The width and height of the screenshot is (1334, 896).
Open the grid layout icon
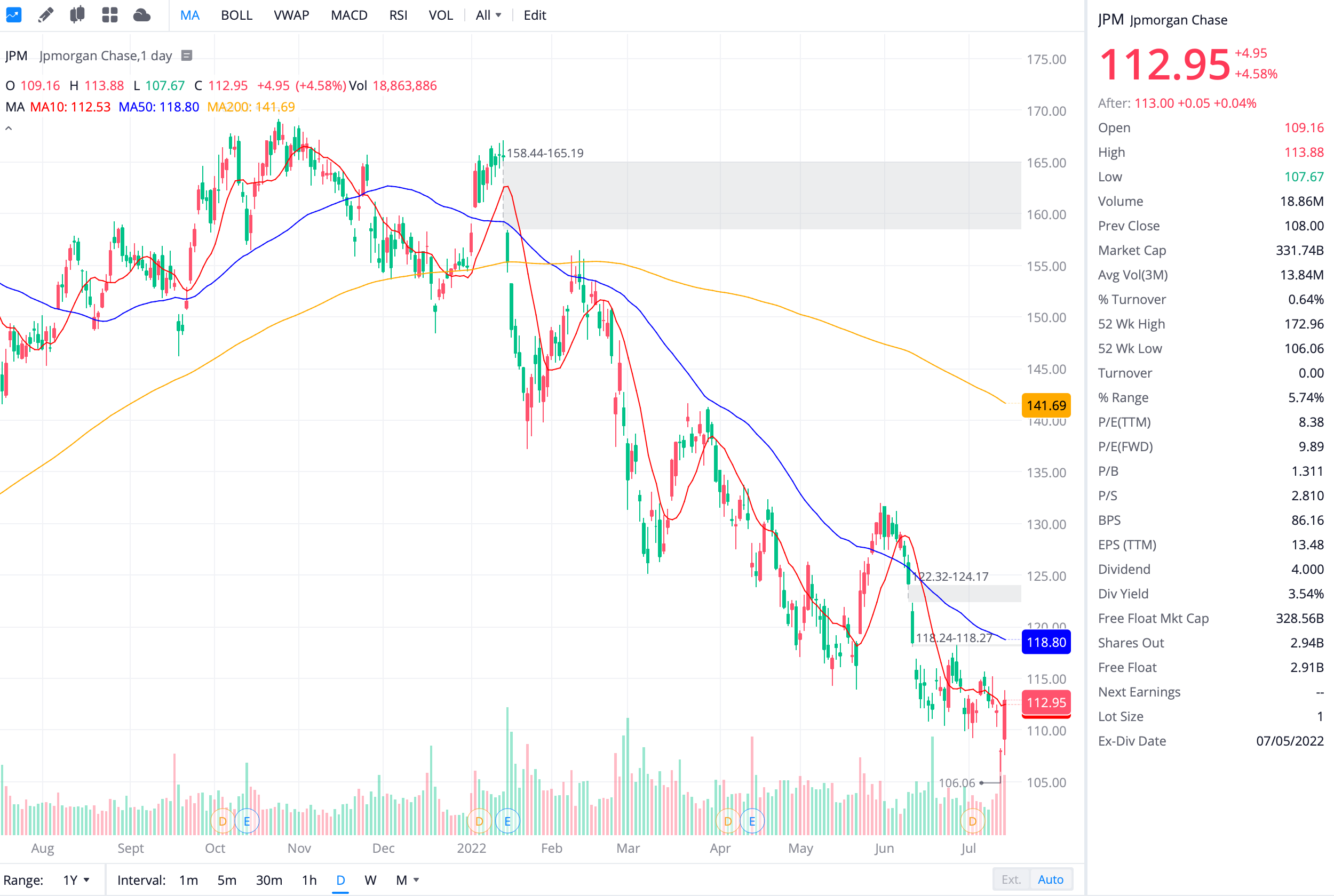[x=110, y=15]
